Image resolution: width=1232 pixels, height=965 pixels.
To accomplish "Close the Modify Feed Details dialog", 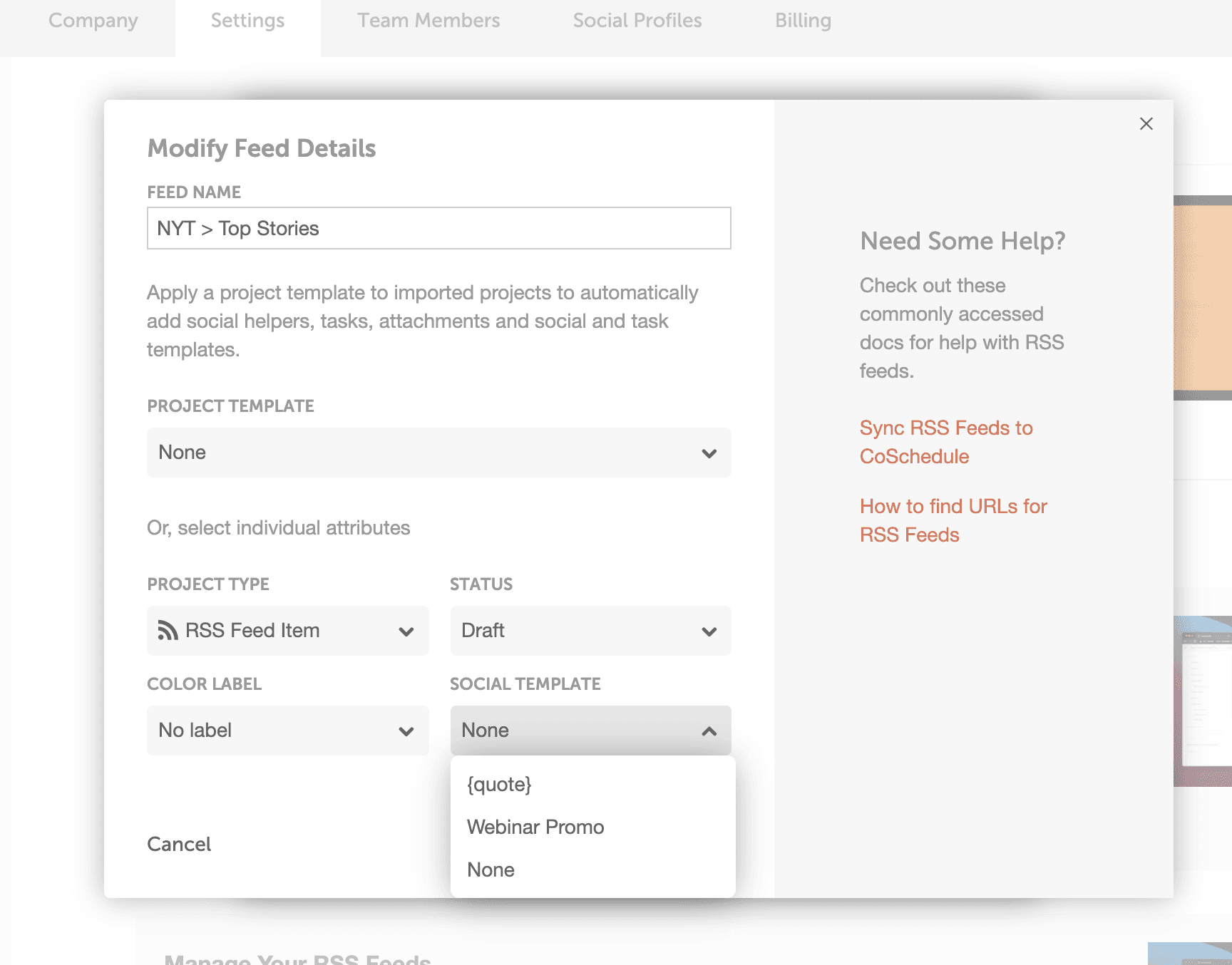I will coord(1146,124).
